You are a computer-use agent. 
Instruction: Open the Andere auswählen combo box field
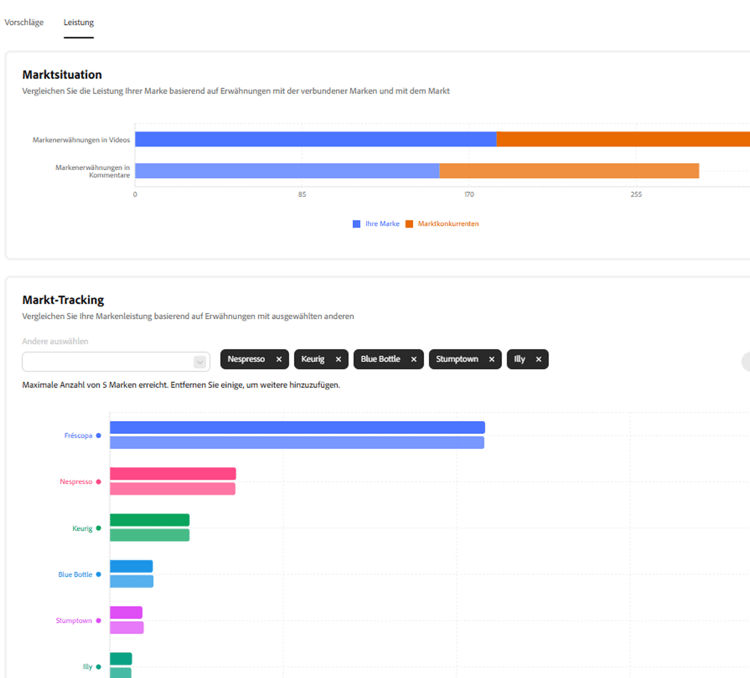point(116,362)
